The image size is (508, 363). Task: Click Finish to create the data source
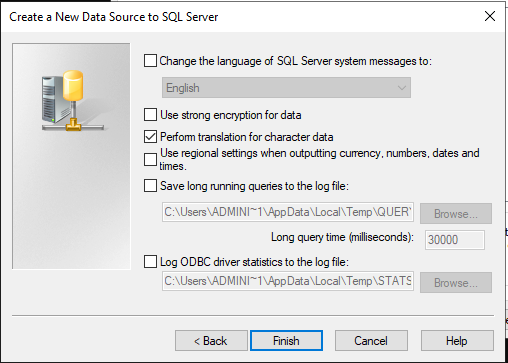(x=286, y=341)
